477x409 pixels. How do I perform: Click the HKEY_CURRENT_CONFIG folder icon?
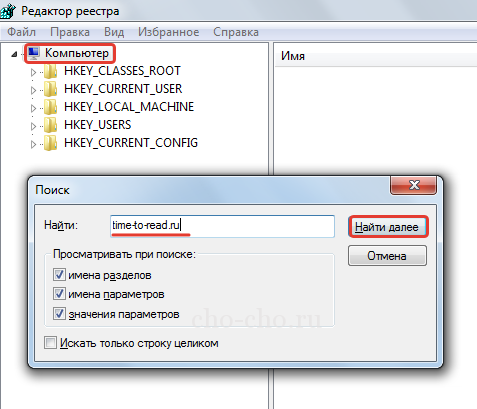pyautogui.click(x=50, y=143)
